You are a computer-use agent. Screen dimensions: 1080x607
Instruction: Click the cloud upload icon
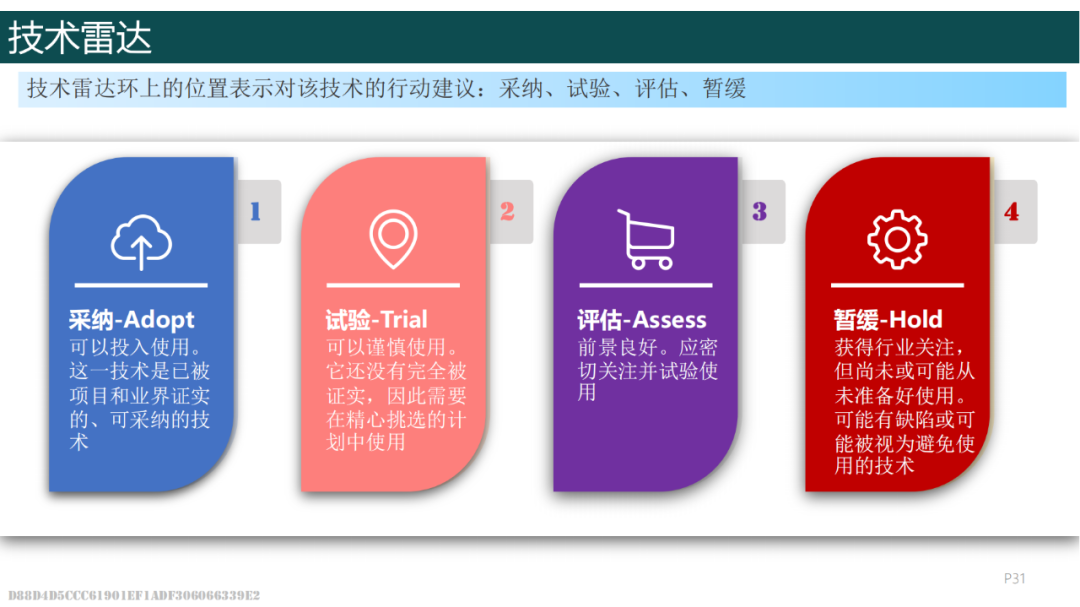tap(141, 240)
